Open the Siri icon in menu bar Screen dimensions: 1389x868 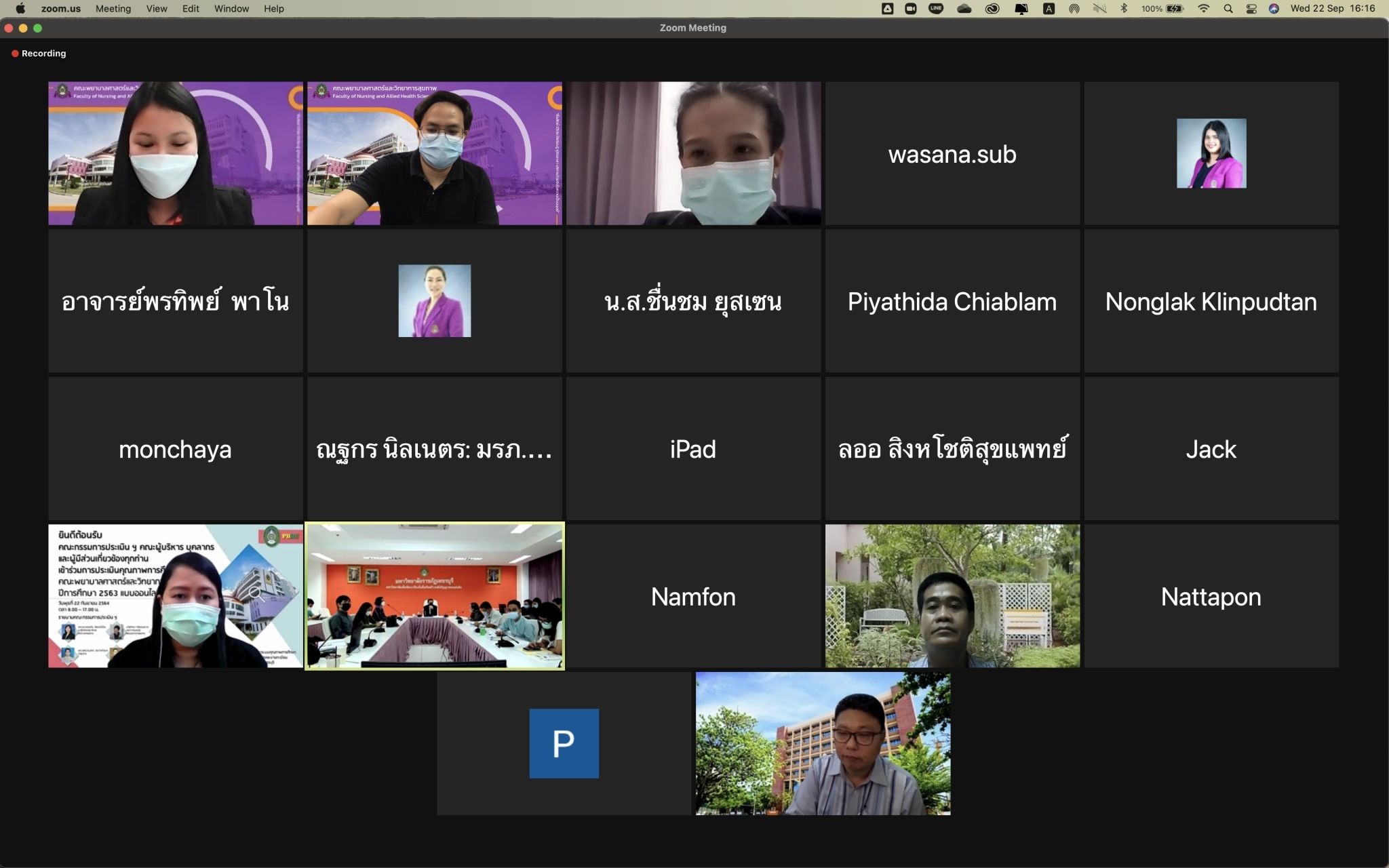[x=1274, y=9]
